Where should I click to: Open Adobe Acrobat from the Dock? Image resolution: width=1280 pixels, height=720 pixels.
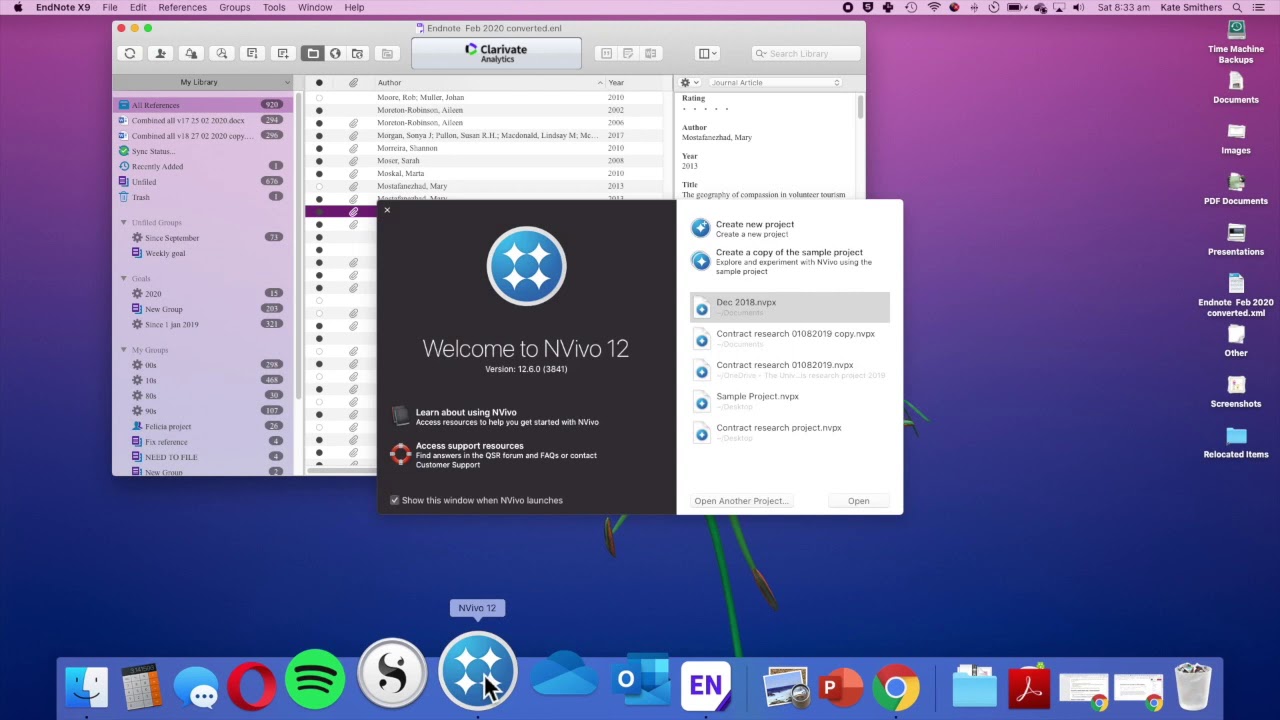1029,686
